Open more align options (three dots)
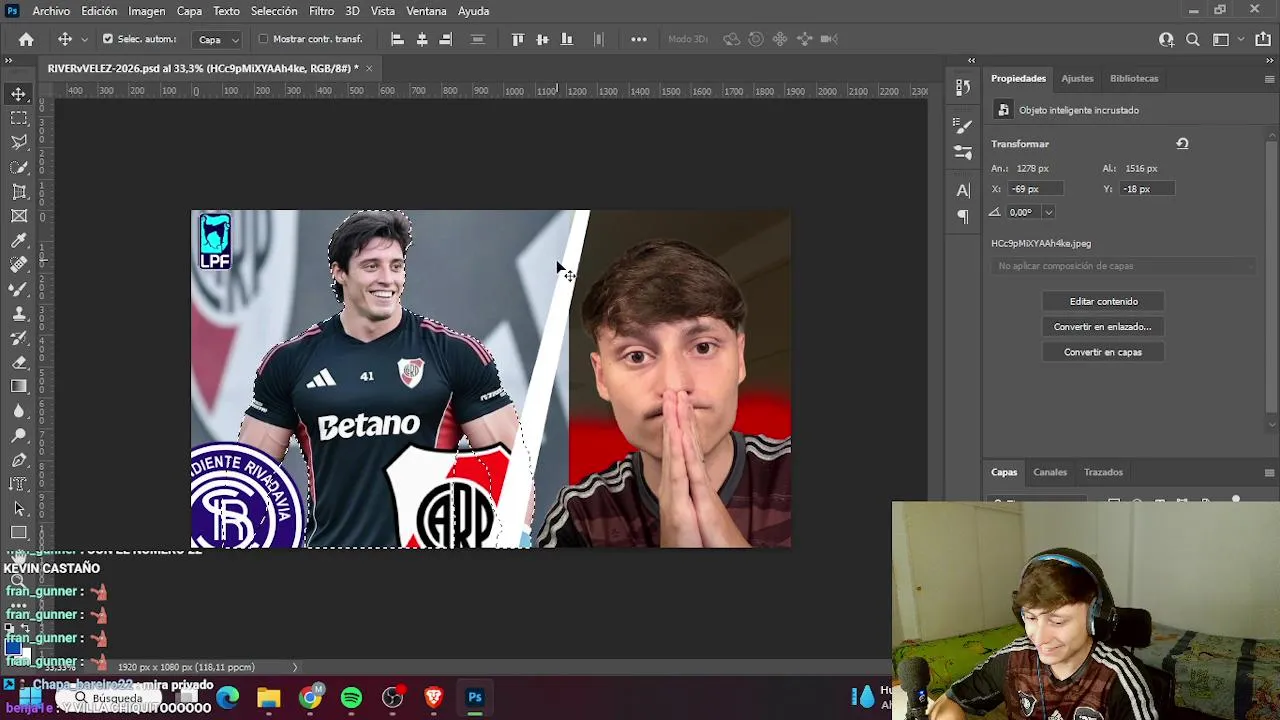Image resolution: width=1280 pixels, height=720 pixels. (639, 39)
